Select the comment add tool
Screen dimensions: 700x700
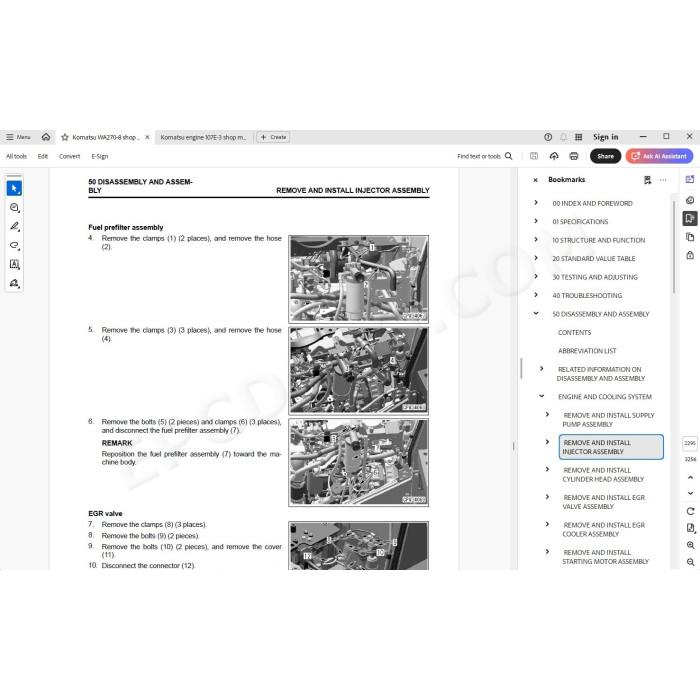14,208
